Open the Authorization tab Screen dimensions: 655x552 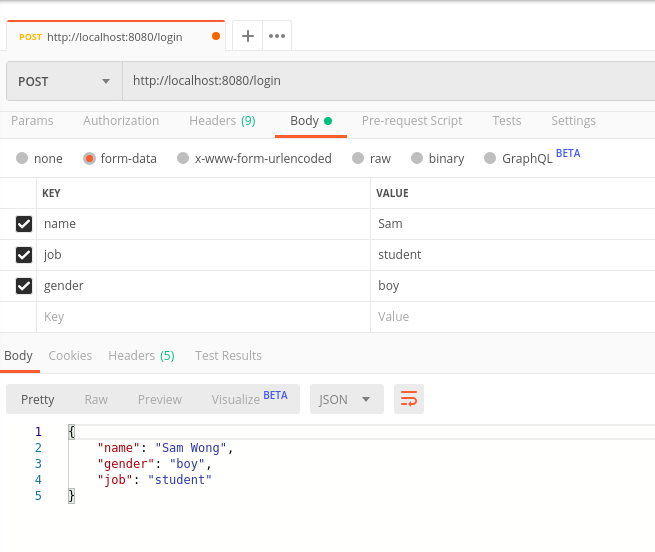(121, 121)
